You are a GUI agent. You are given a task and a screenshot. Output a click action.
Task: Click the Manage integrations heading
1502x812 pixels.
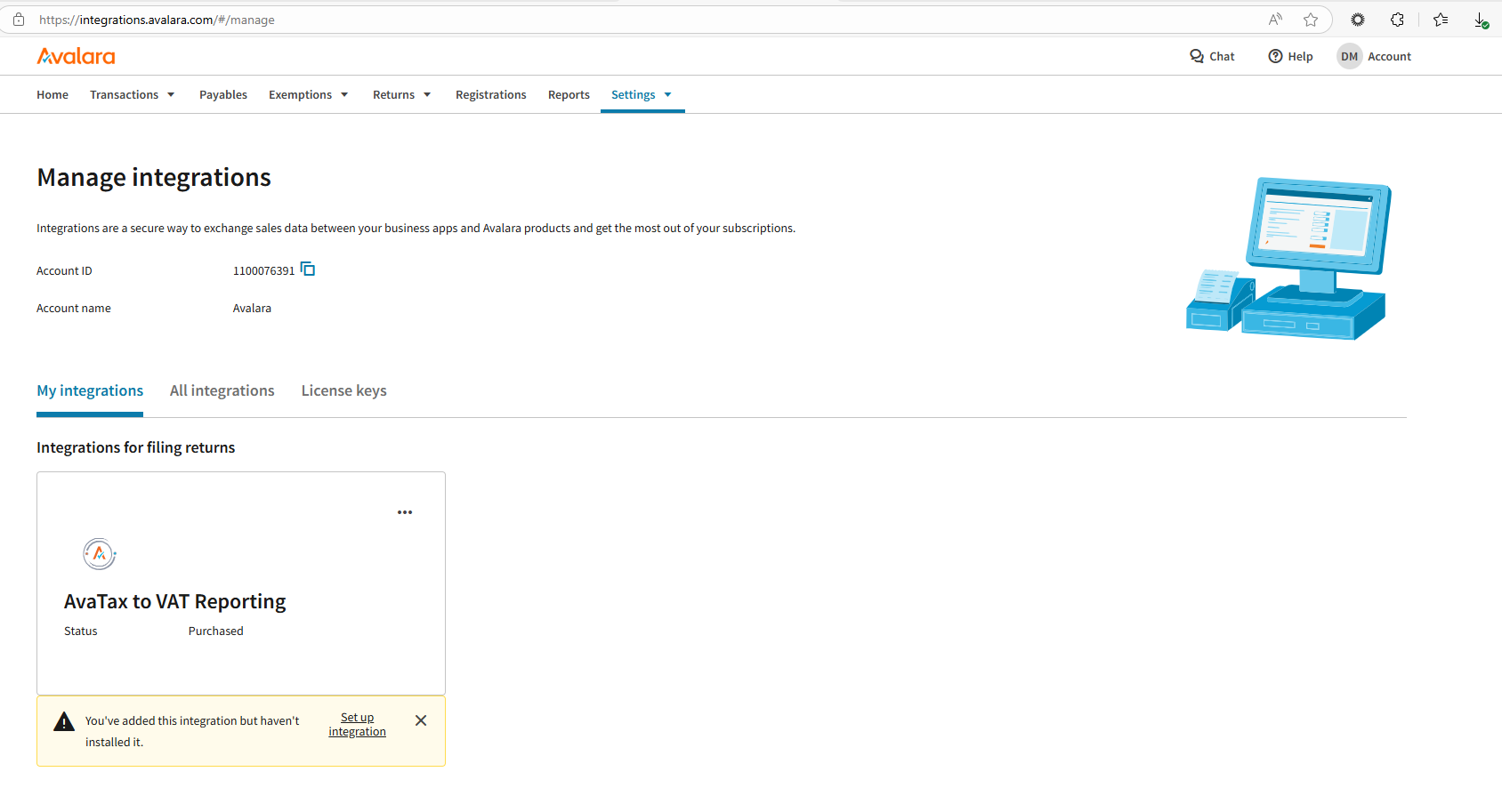tap(154, 177)
